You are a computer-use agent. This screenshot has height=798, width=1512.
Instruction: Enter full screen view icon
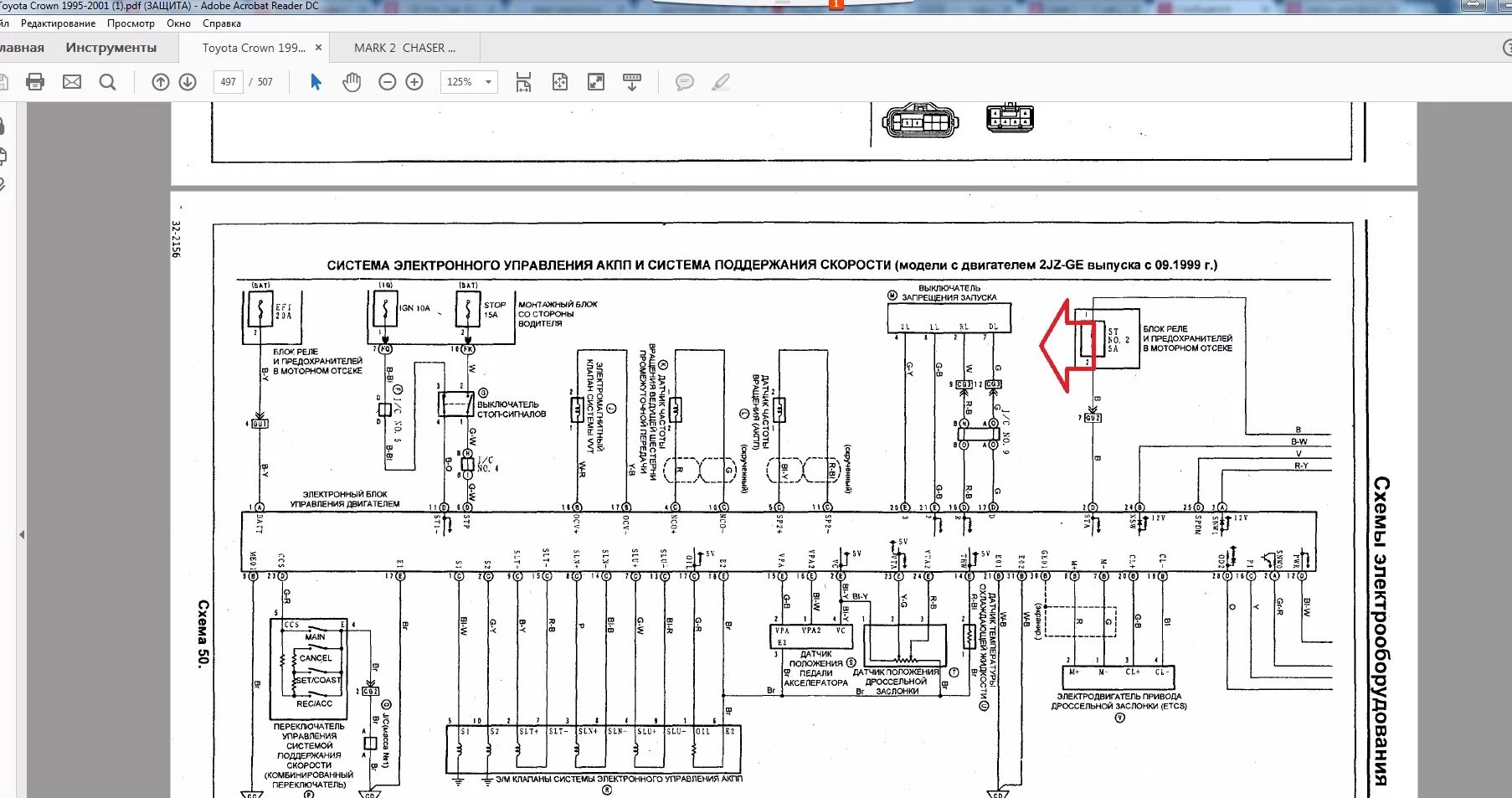[x=596, y=82]
